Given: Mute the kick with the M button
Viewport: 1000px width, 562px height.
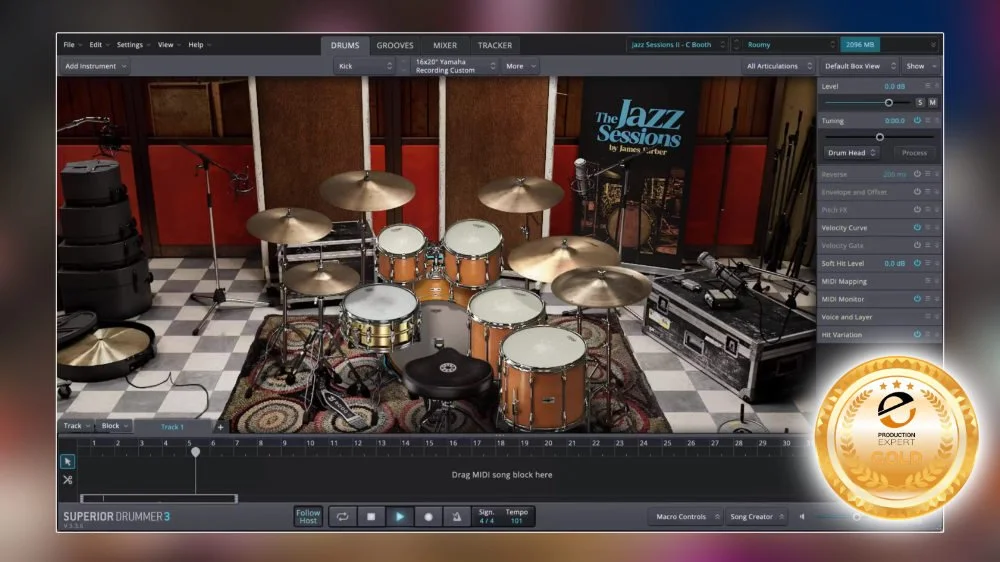Looking at the screenshot, I should pyautogui.click(x=932, y=102).
